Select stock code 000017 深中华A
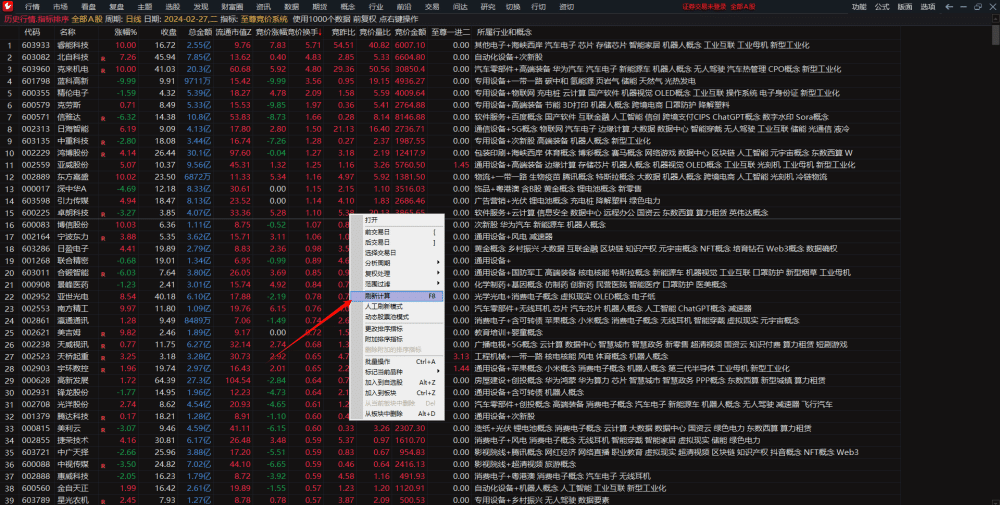The width and height of the screenshot is (1000, 505). click(x=36, y=189)
